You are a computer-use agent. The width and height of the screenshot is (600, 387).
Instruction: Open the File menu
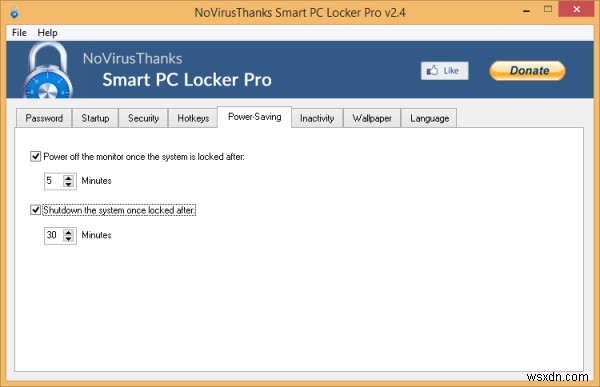(x=19, y=33)
